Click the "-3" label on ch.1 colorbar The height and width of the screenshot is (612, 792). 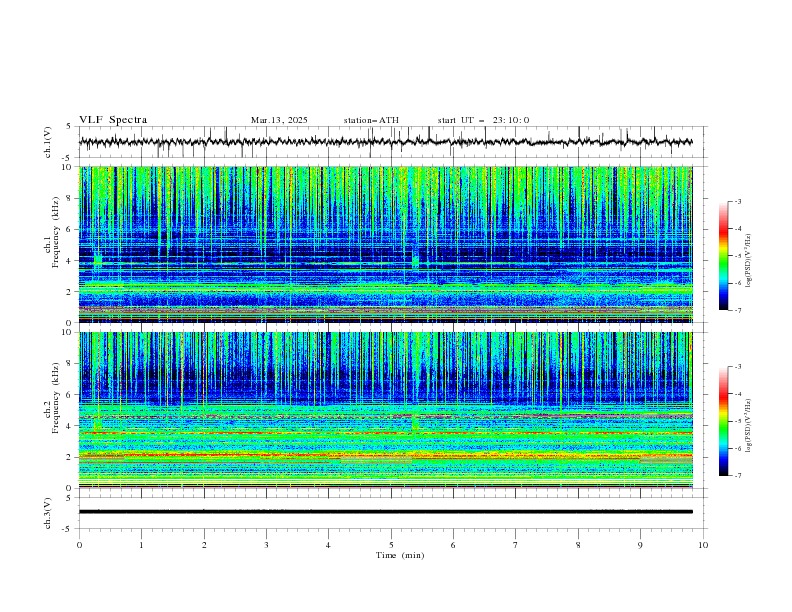(x=737, y=201)
